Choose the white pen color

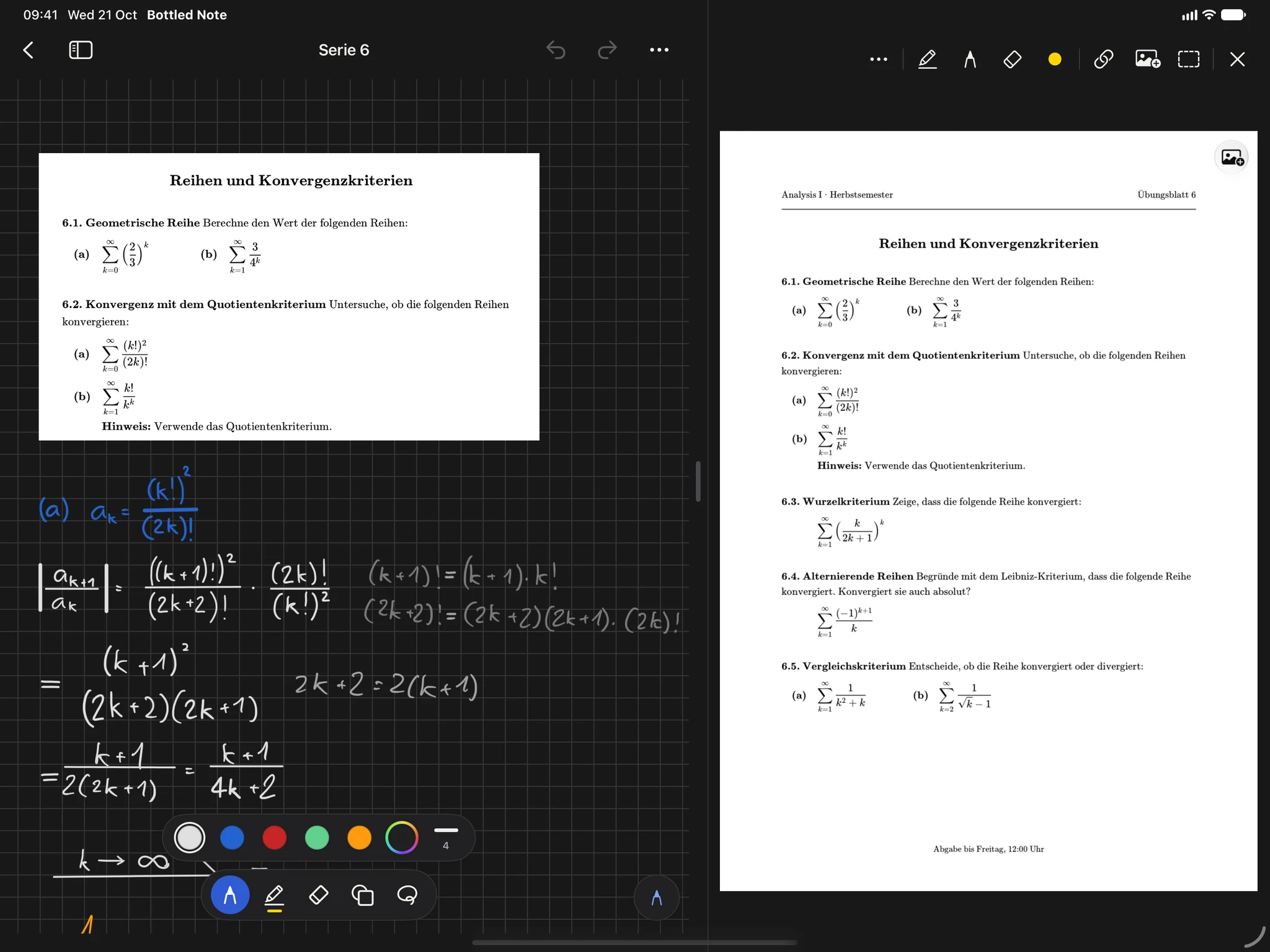(x=190, y=838)
